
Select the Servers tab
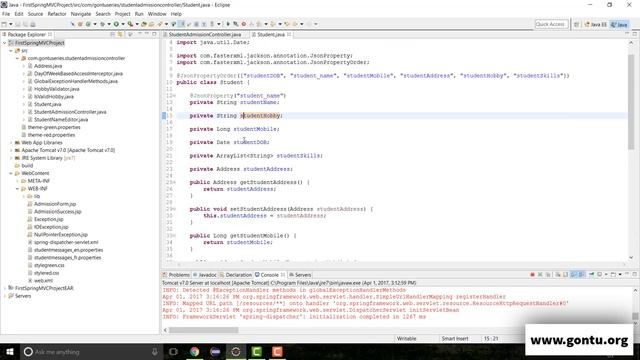pyautogui.click(x=300, y=275)
